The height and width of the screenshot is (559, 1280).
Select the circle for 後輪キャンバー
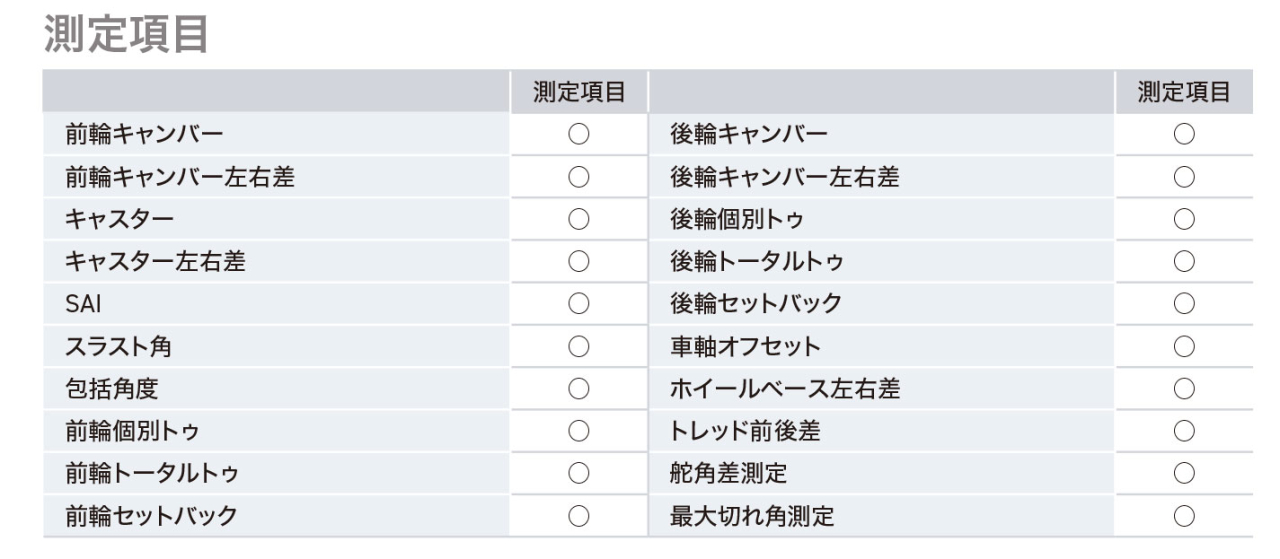1185,134
